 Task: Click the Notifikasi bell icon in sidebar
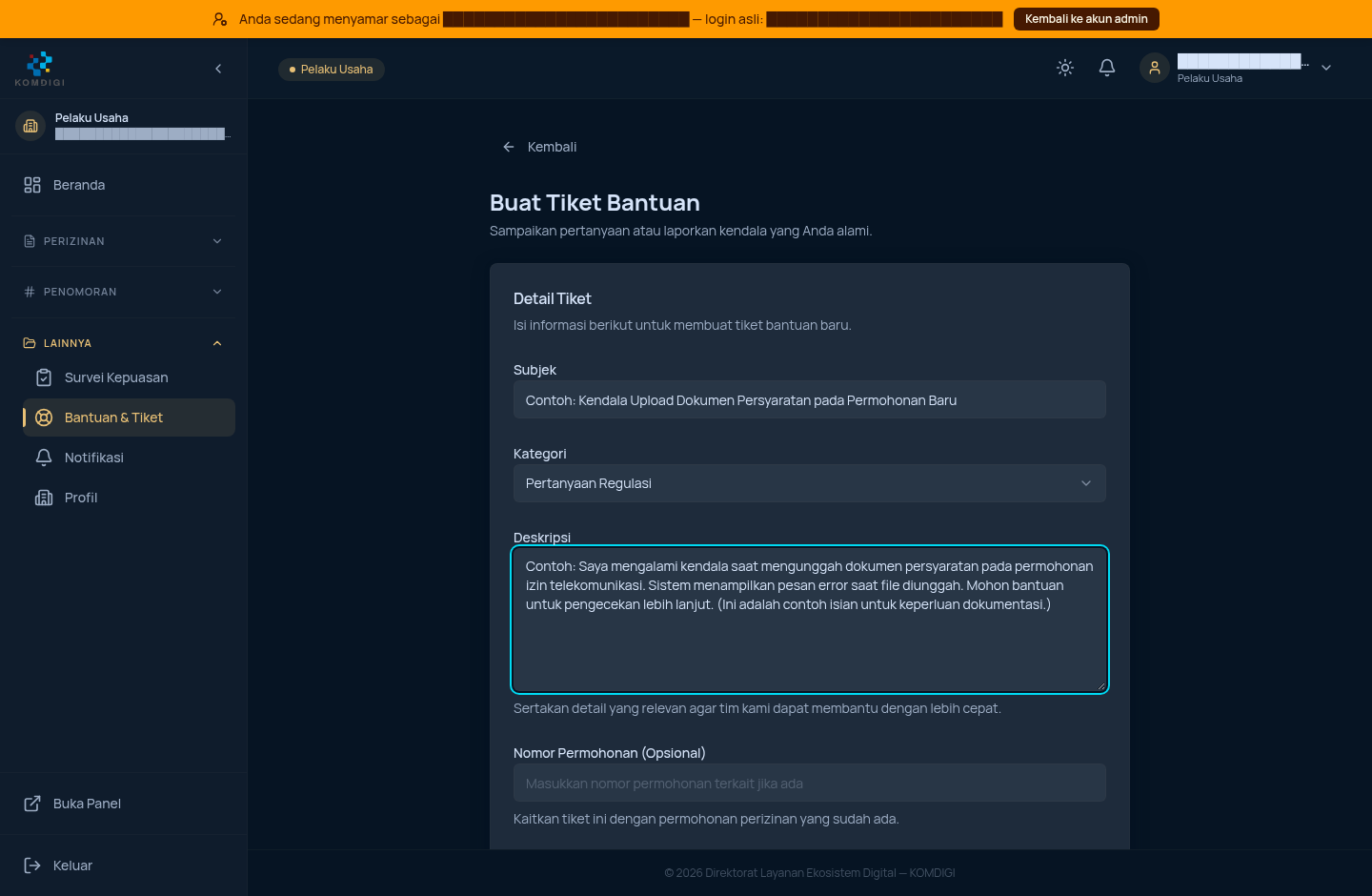[x=44, y=458]
